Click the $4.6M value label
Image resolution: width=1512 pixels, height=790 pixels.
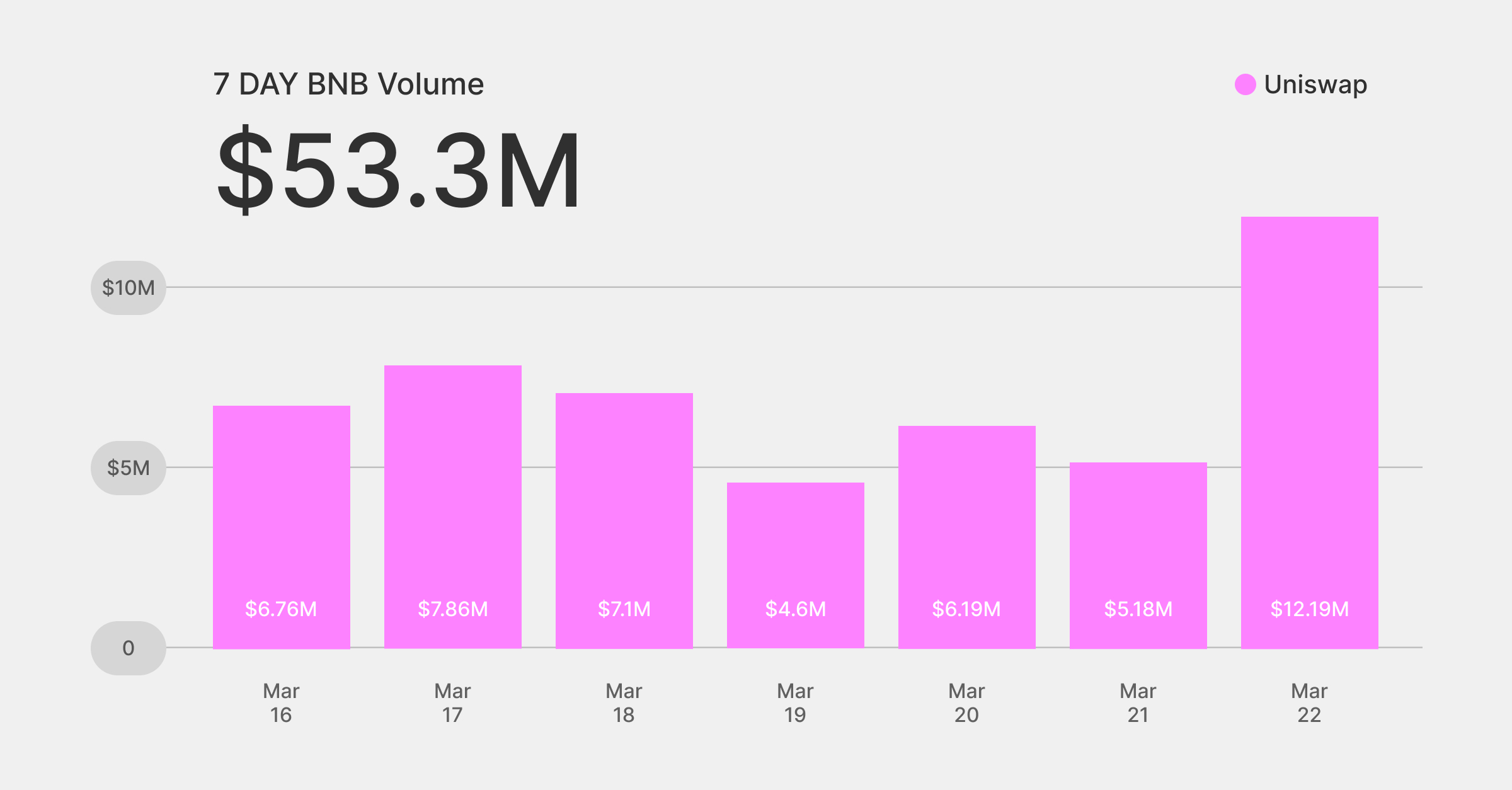(795, 609)
